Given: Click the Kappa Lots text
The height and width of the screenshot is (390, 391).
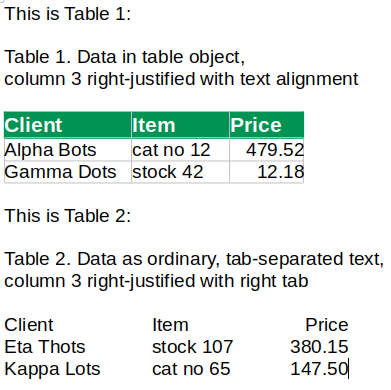Looking at the screenshot, I should (52, 369).
